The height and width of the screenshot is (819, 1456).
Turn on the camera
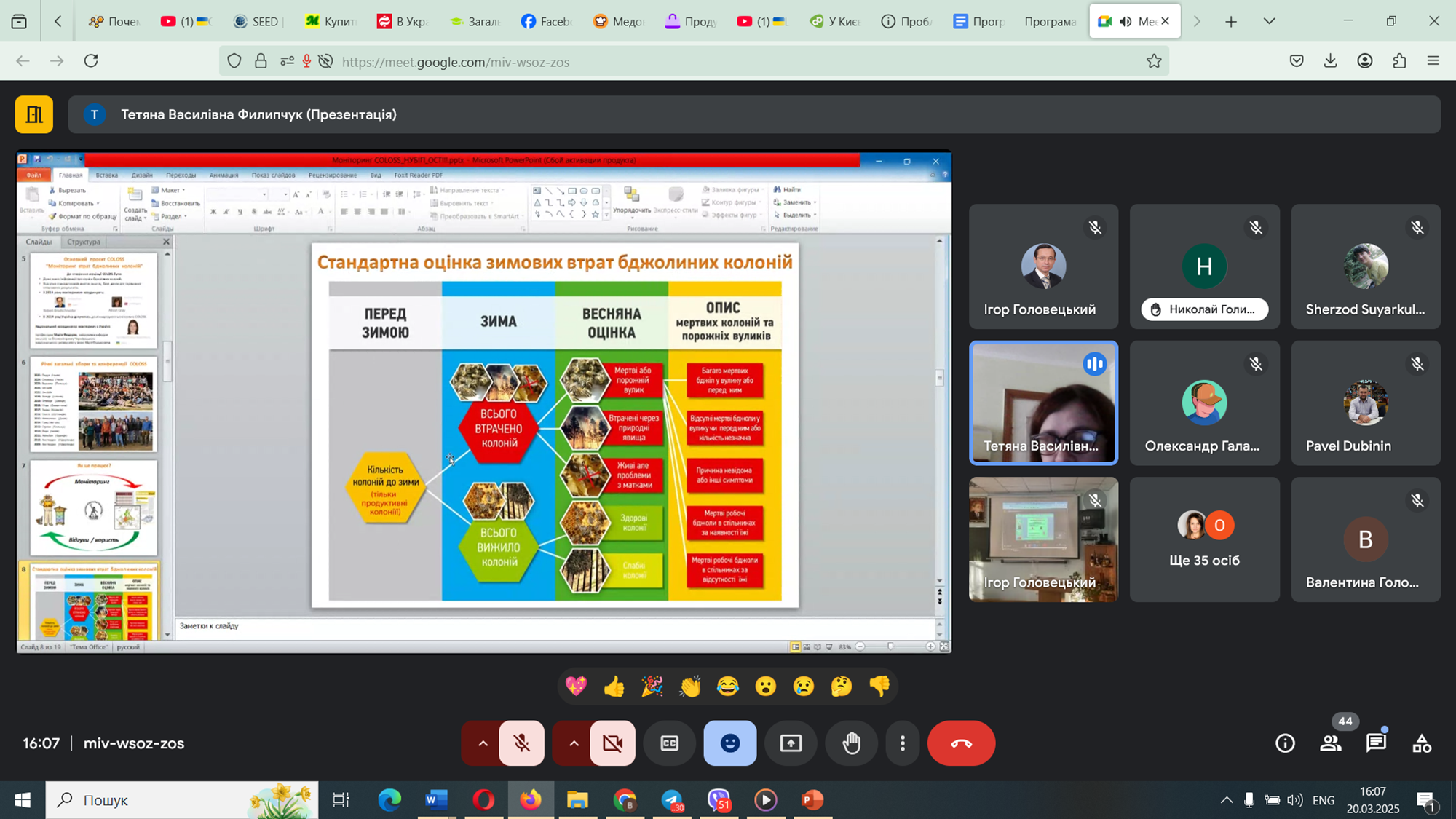pos(612,743)
